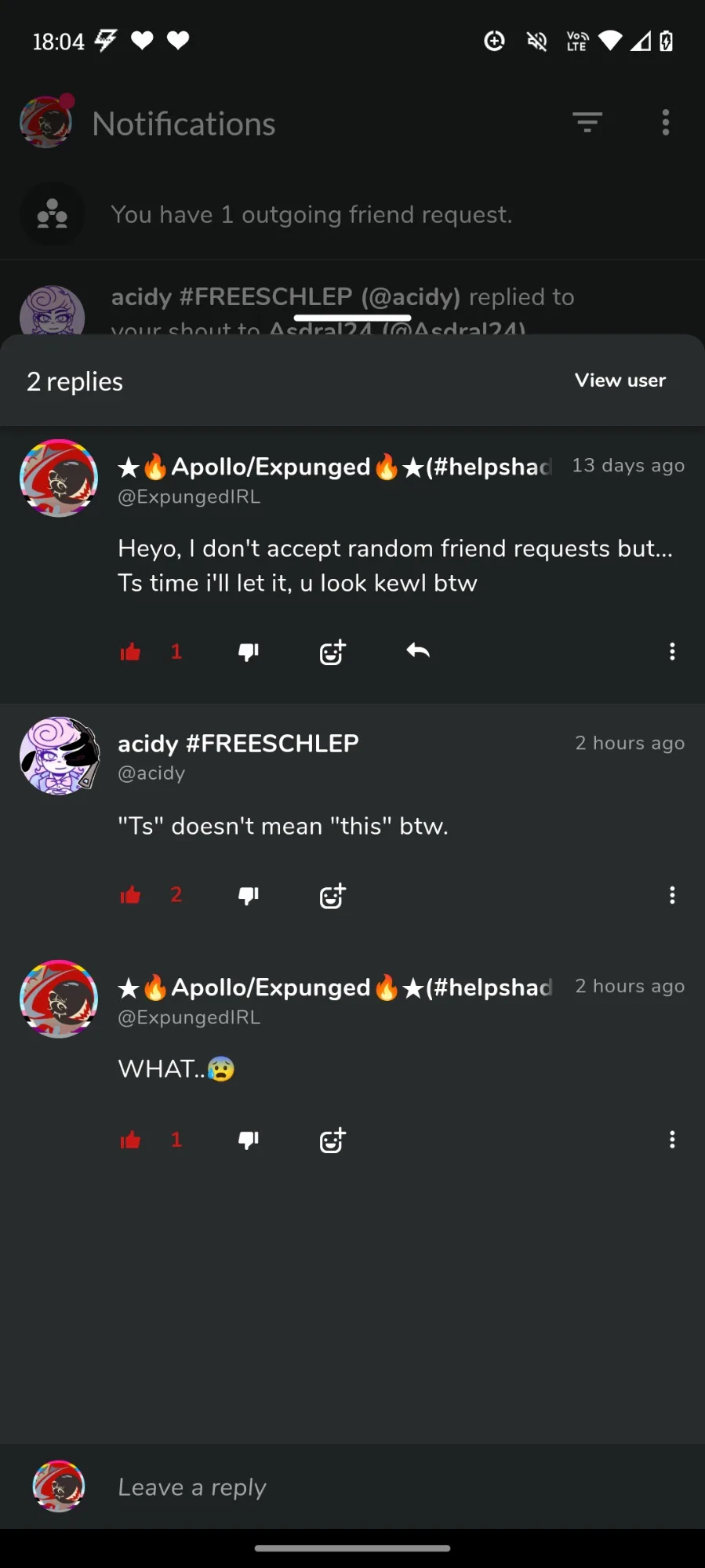Image resolution: width=705 pixels, height=1568 pixels.
Task: Open more options for Apollo's first comment
Action: 672,651
